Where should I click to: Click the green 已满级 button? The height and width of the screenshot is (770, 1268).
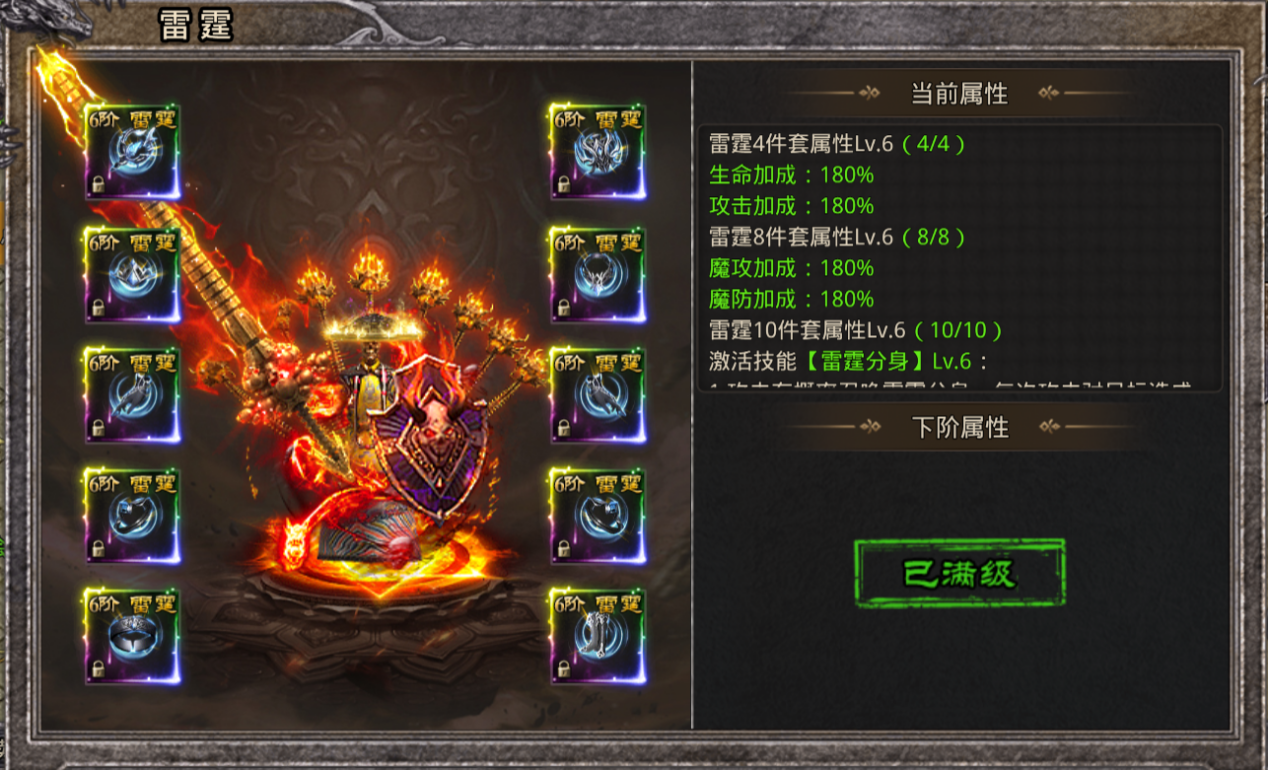point(960,573)
